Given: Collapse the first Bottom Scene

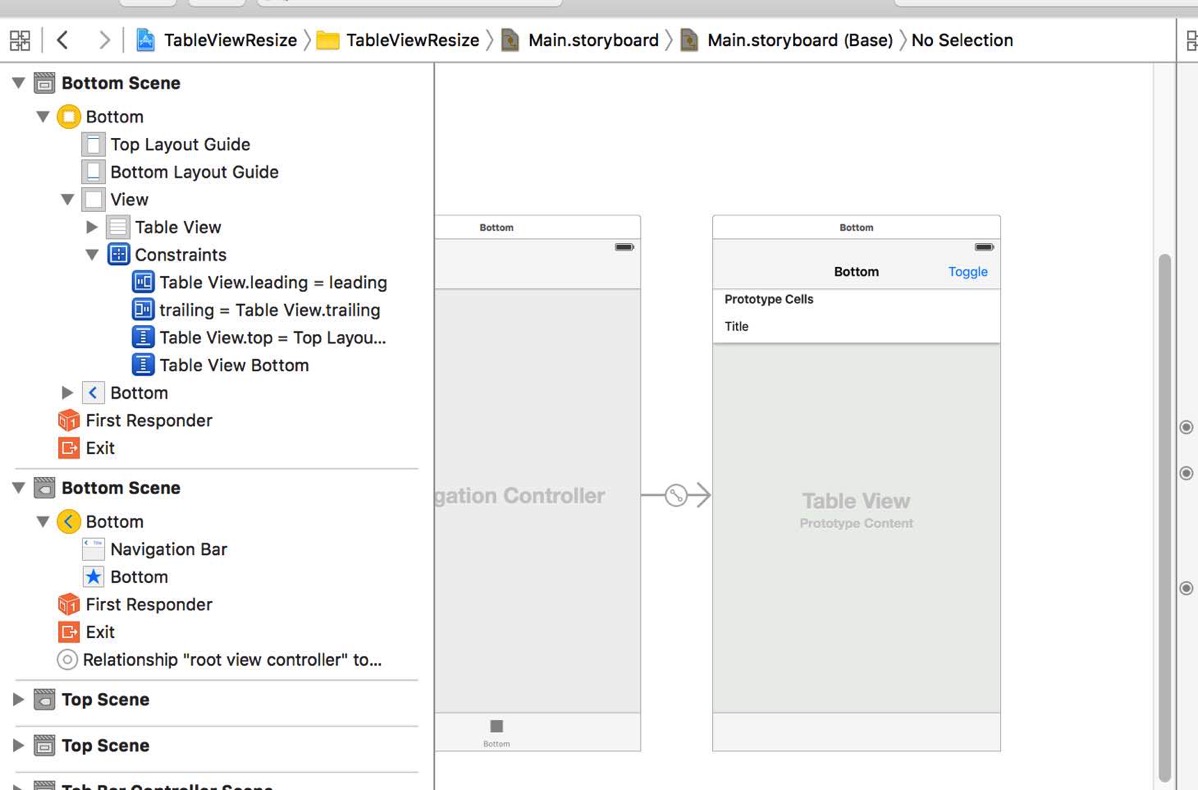Looking at the screenshot, I should click(x=18, y=83).
